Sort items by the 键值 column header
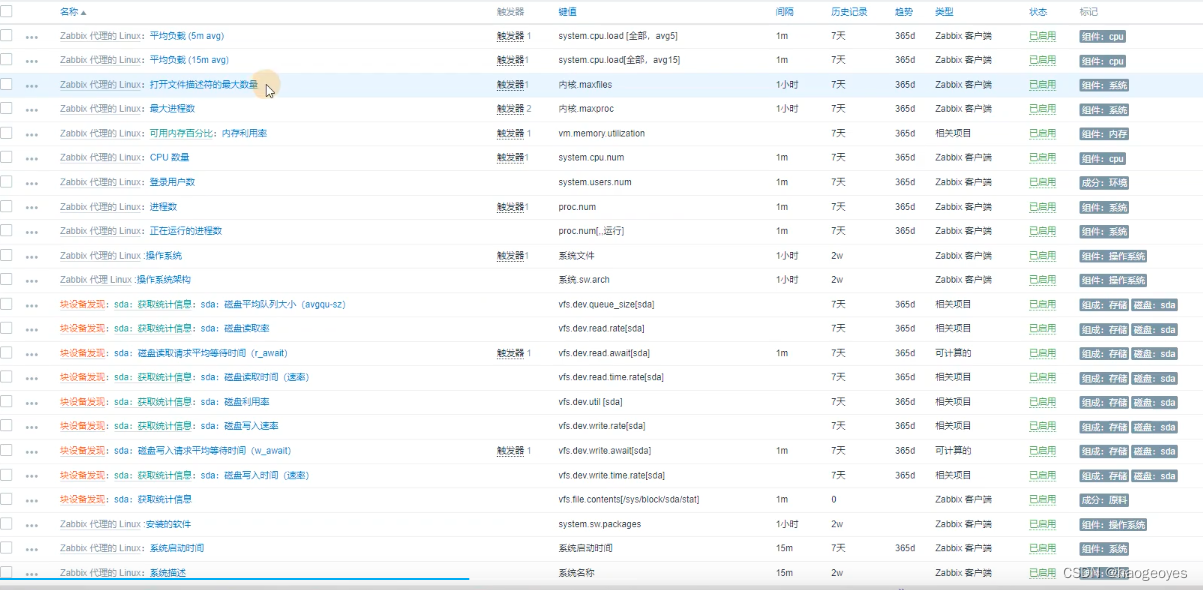This screenshot has height=590, width=1203. 567,12
